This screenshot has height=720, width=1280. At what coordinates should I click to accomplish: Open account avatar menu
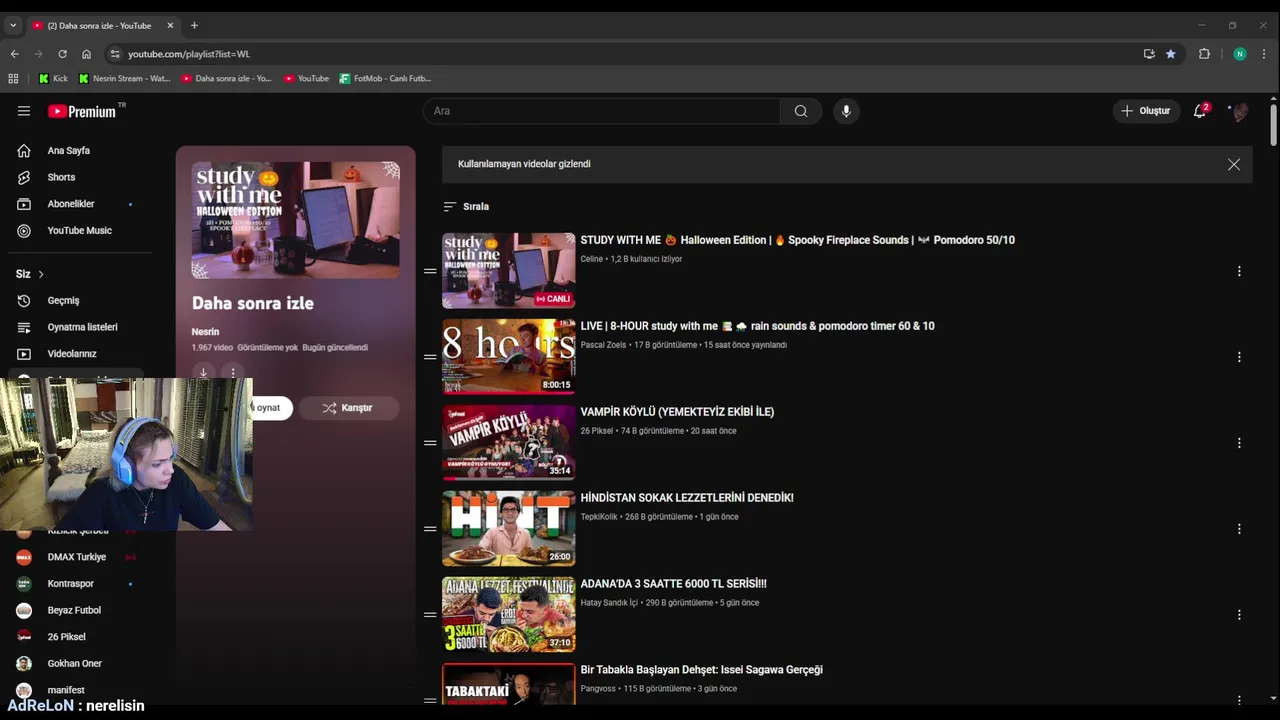[x=1240, y=111]
